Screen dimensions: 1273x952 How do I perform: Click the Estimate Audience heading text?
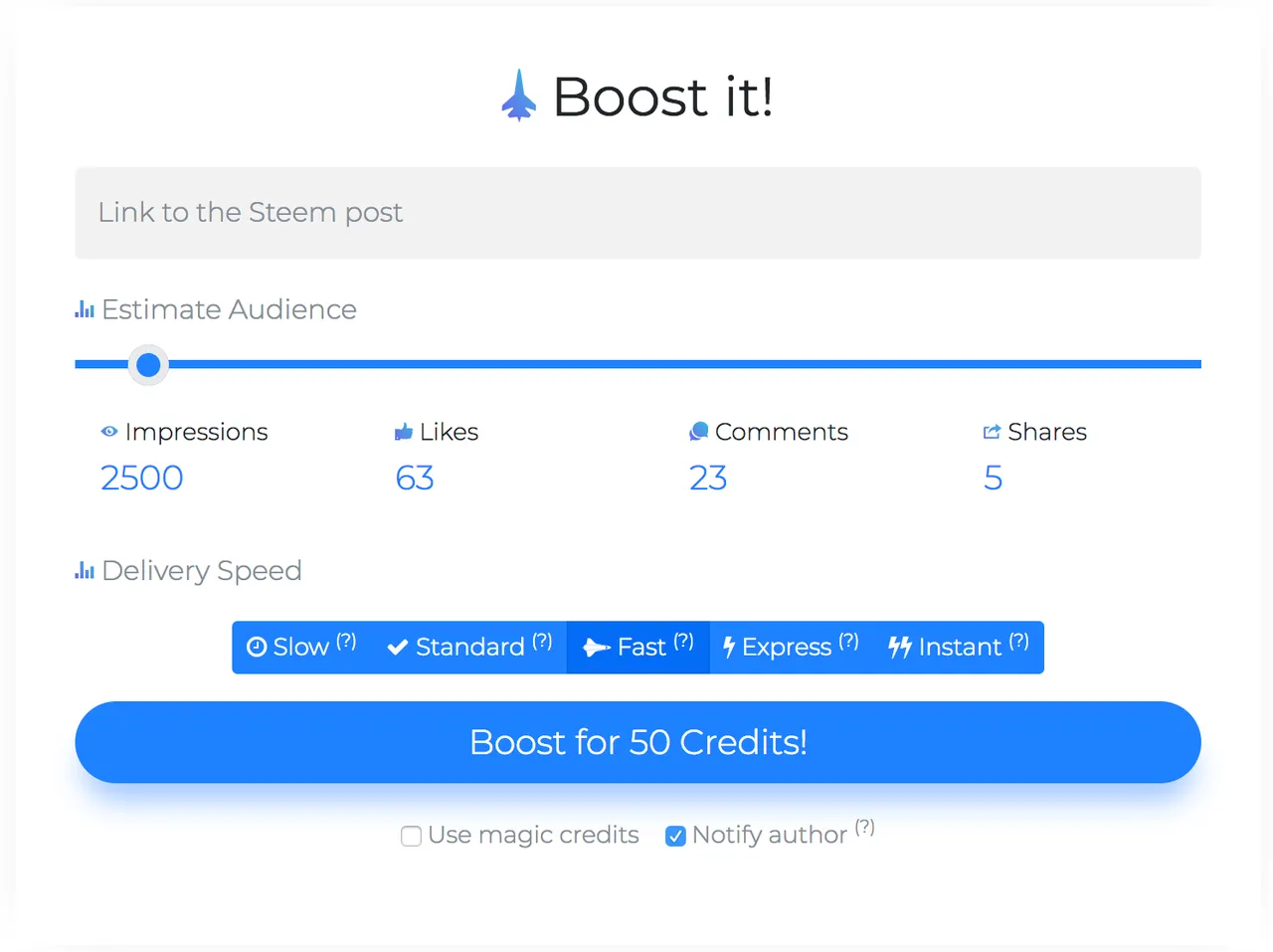[x=229, y=310]
